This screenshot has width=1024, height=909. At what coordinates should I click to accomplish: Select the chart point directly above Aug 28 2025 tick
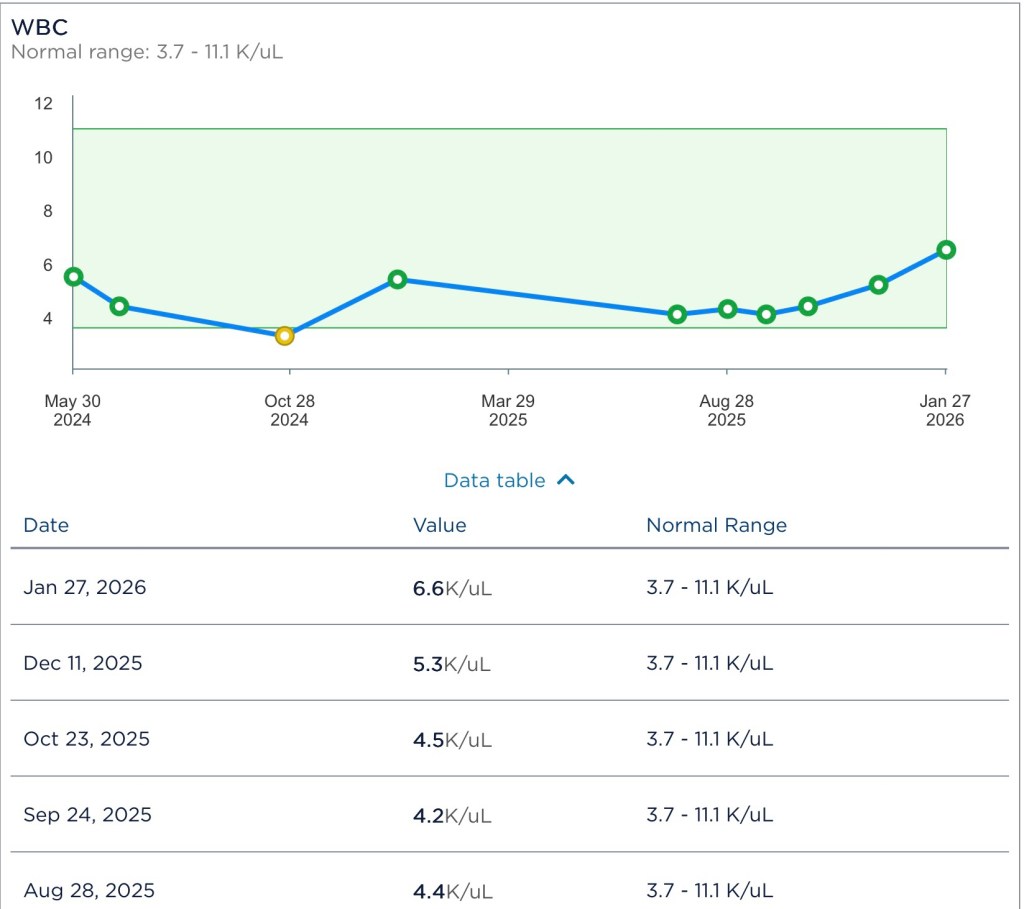[x=727, y=309]
